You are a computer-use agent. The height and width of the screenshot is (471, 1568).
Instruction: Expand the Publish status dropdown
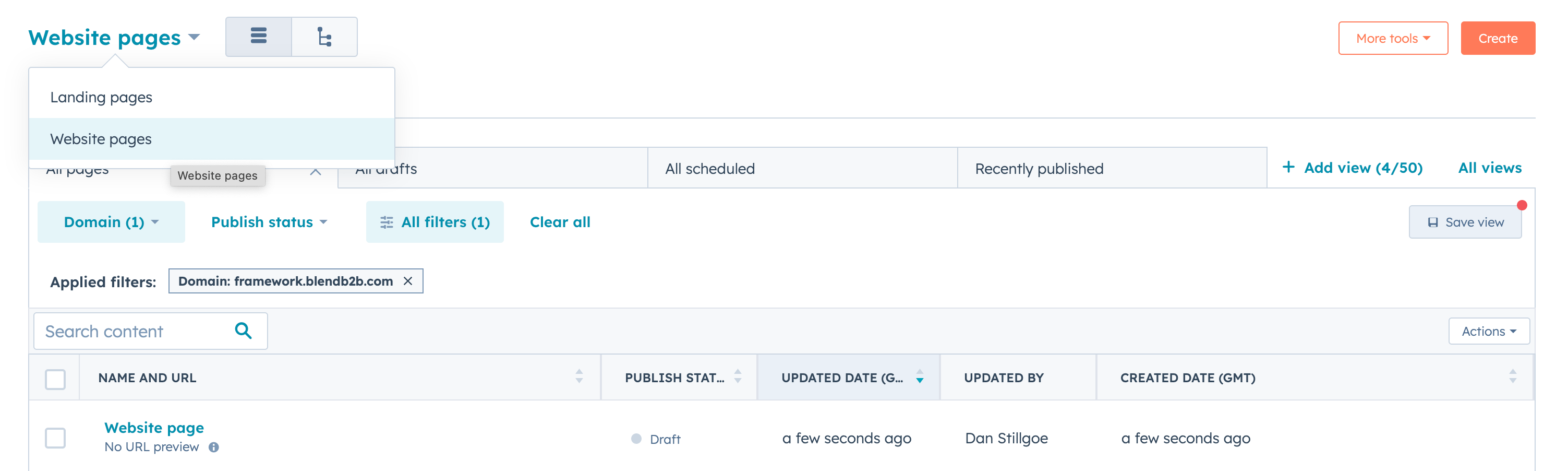[269, 222]
